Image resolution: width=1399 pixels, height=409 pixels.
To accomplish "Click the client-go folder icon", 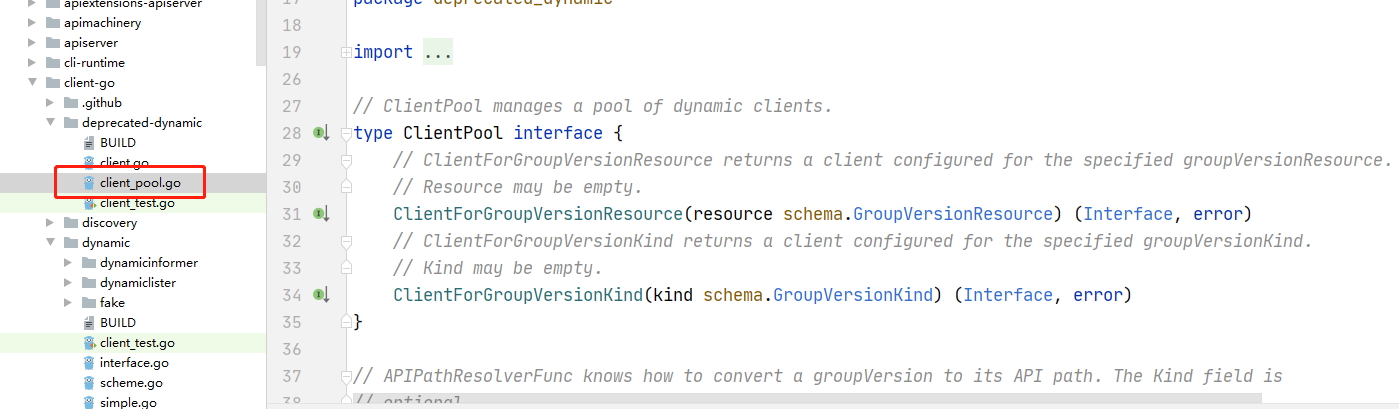I will coord(52,83).
